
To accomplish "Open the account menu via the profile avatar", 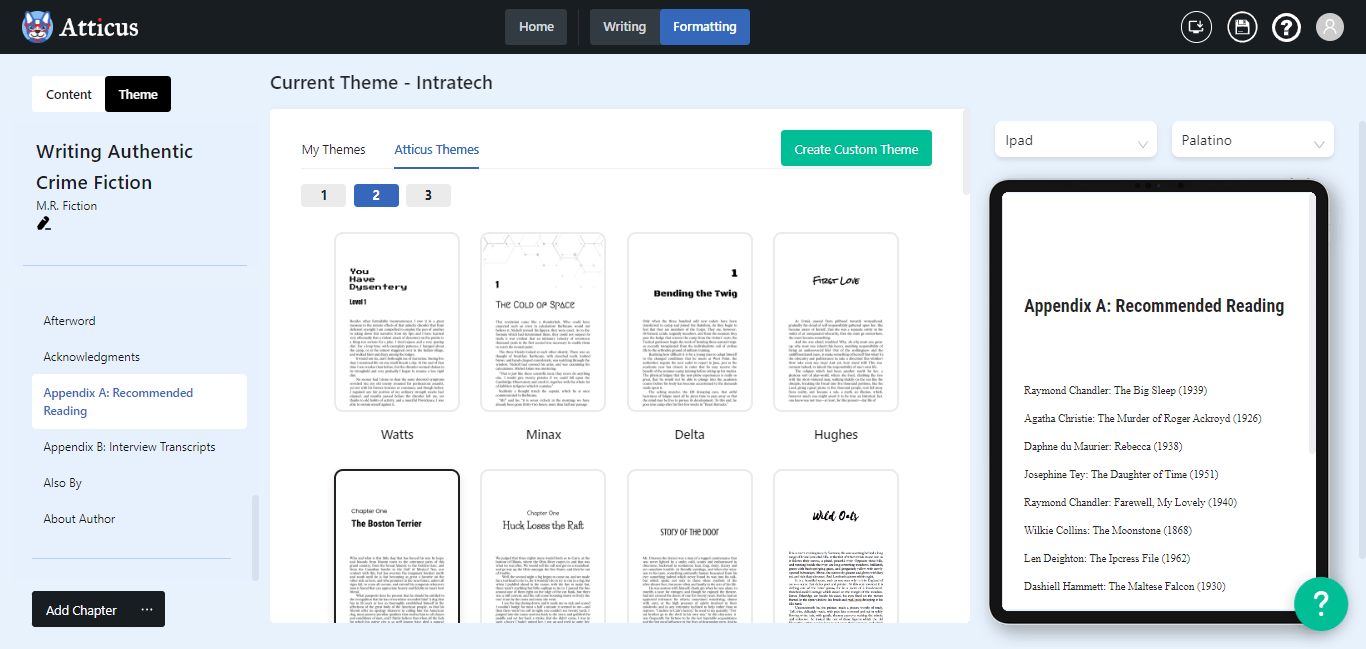I will point(1329,27).
